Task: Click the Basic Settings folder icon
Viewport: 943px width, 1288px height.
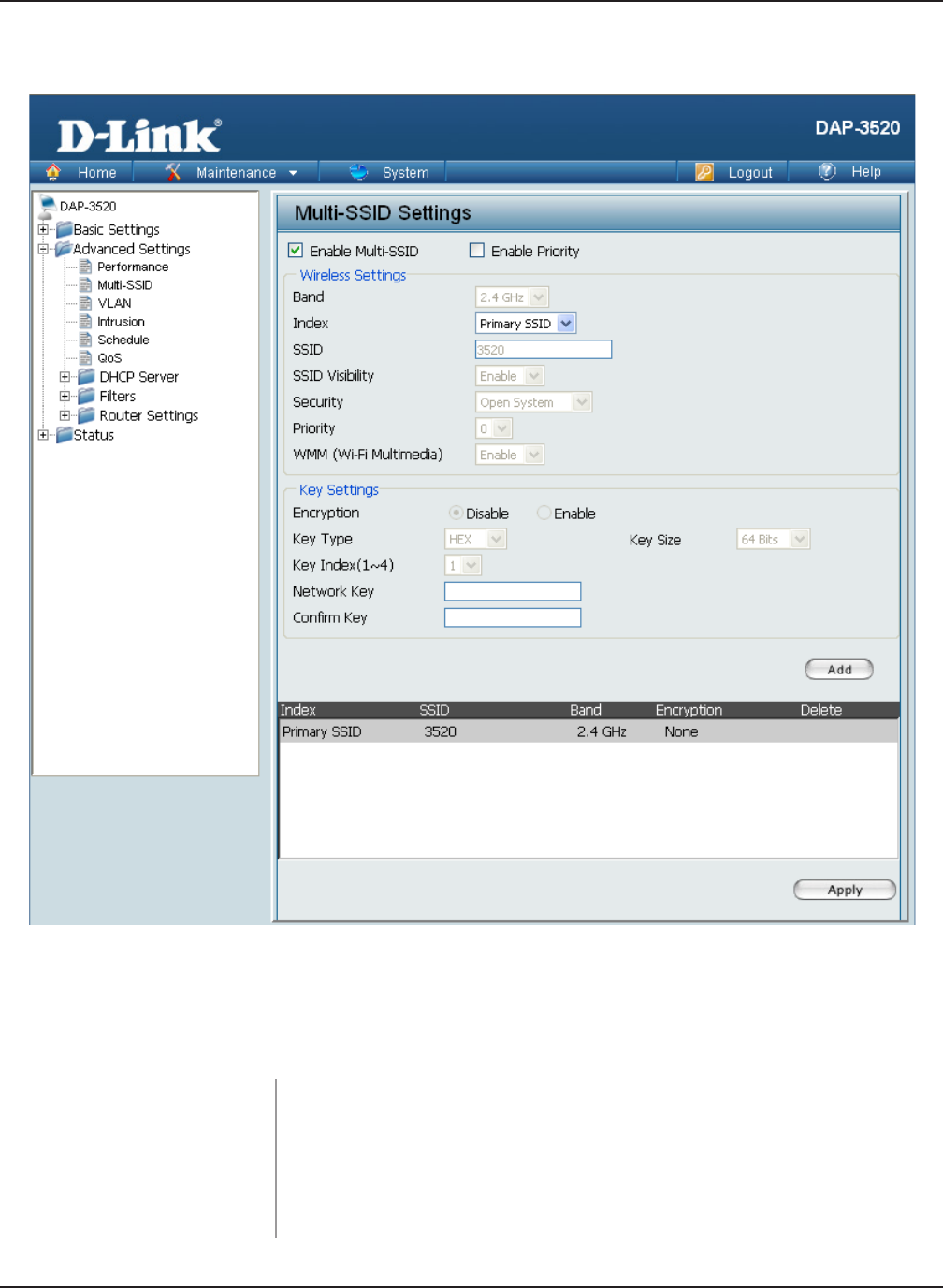Action: coord(65,229)
